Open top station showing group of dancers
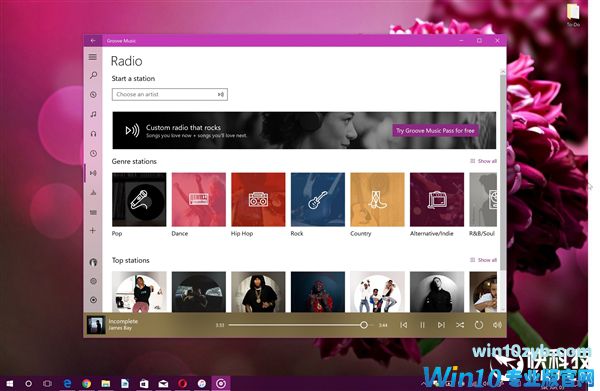This screenshot has width=600, height=391. click(377, 292)
